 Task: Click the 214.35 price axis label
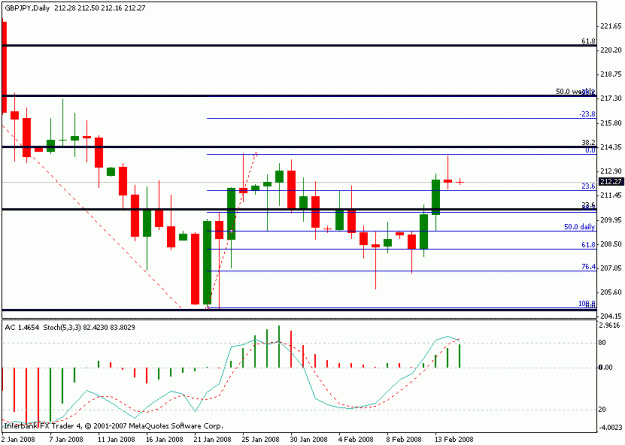(x=610, y=147)
